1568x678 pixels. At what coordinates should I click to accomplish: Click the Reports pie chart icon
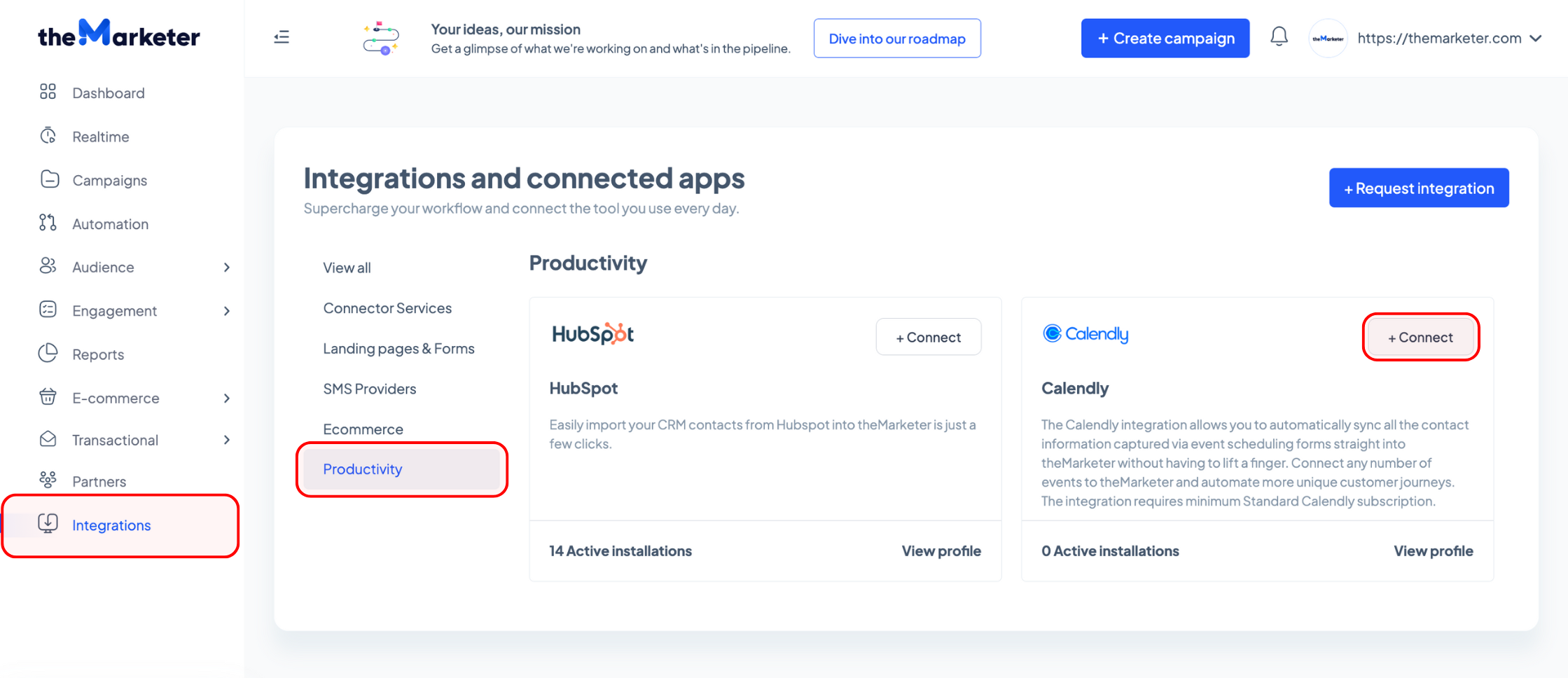click(48, 353)
